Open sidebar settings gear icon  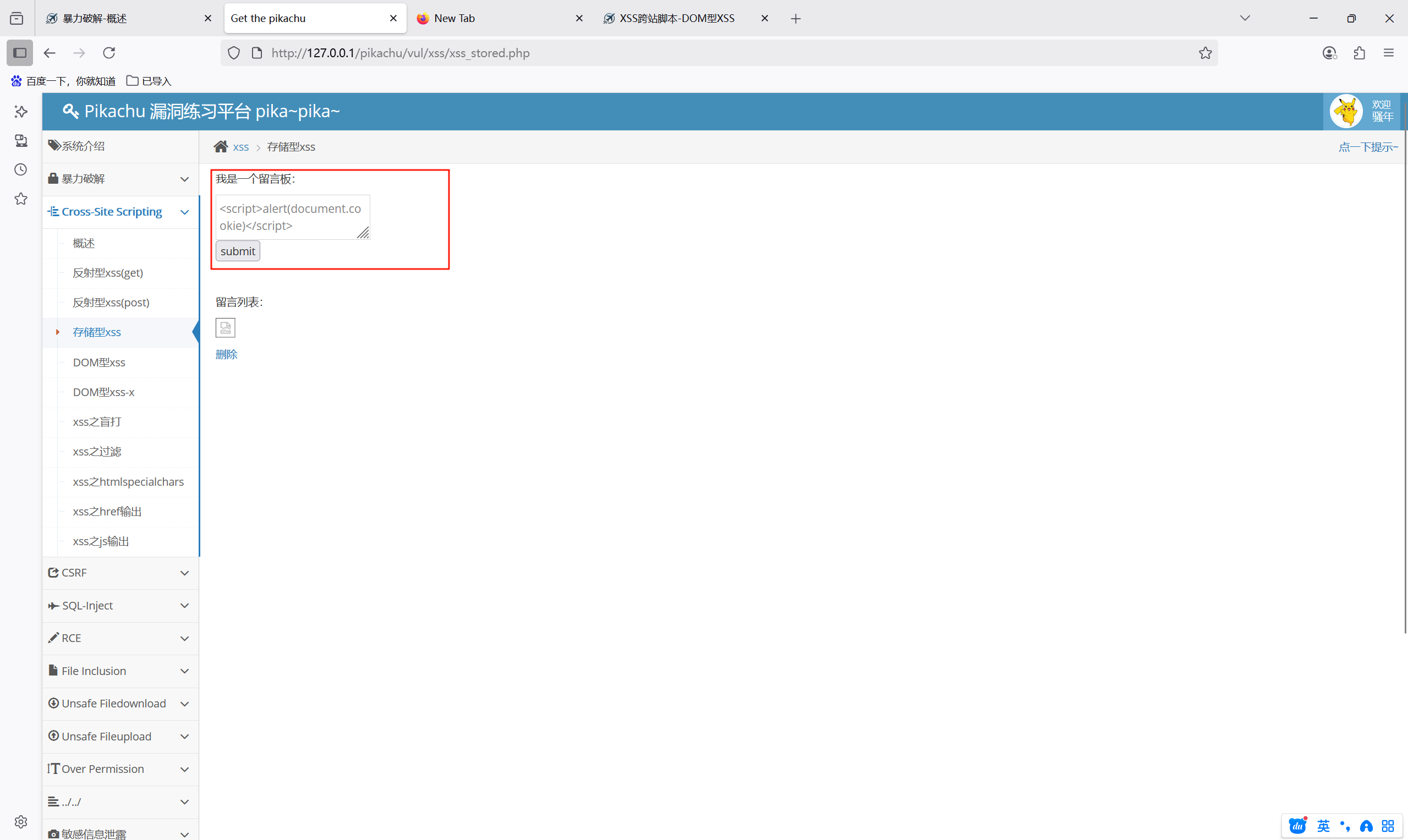pos(21,822)
